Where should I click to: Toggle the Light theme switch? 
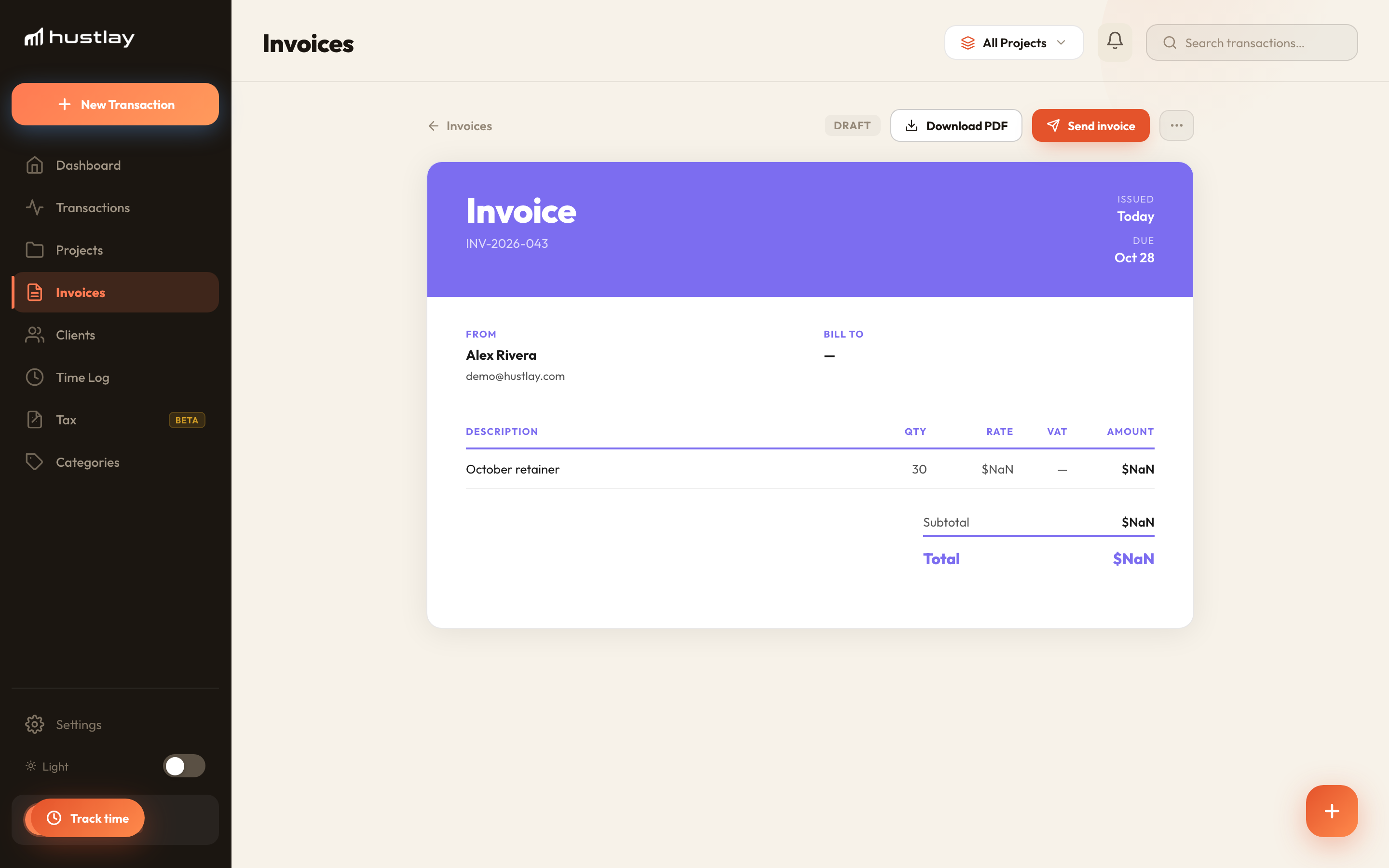[184, 766]
